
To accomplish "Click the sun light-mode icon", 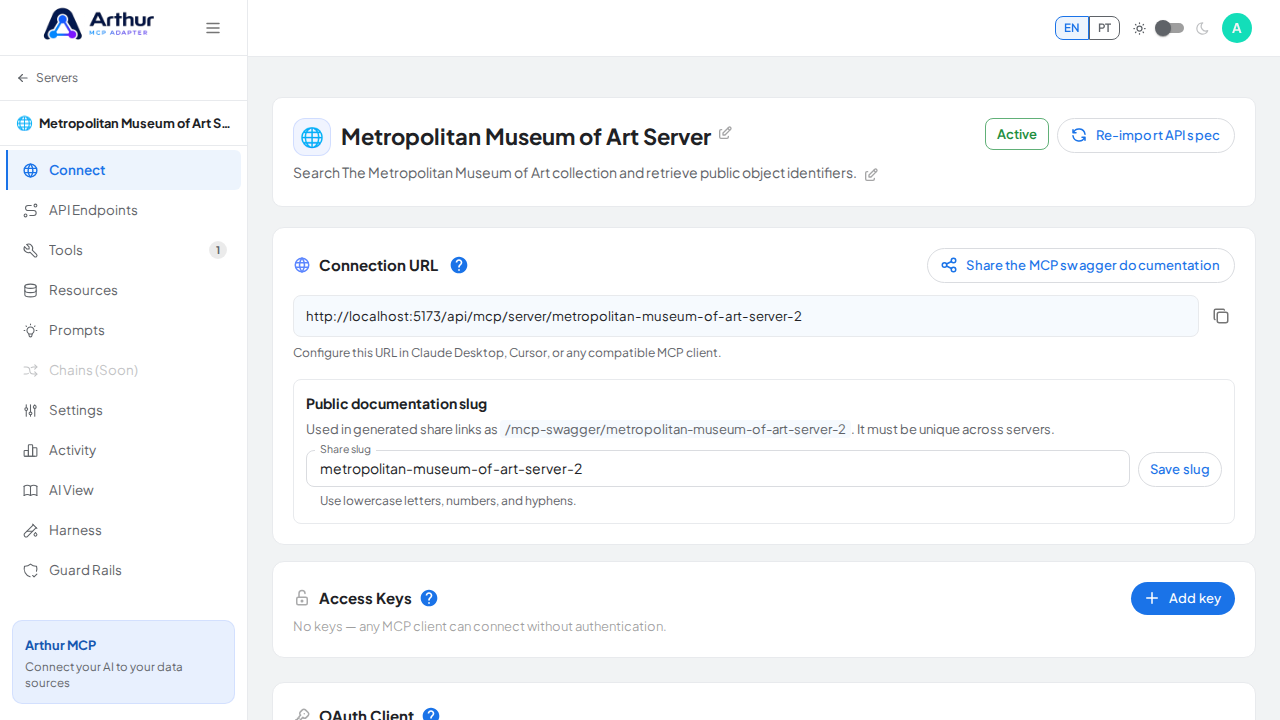I will point(1139,28).
